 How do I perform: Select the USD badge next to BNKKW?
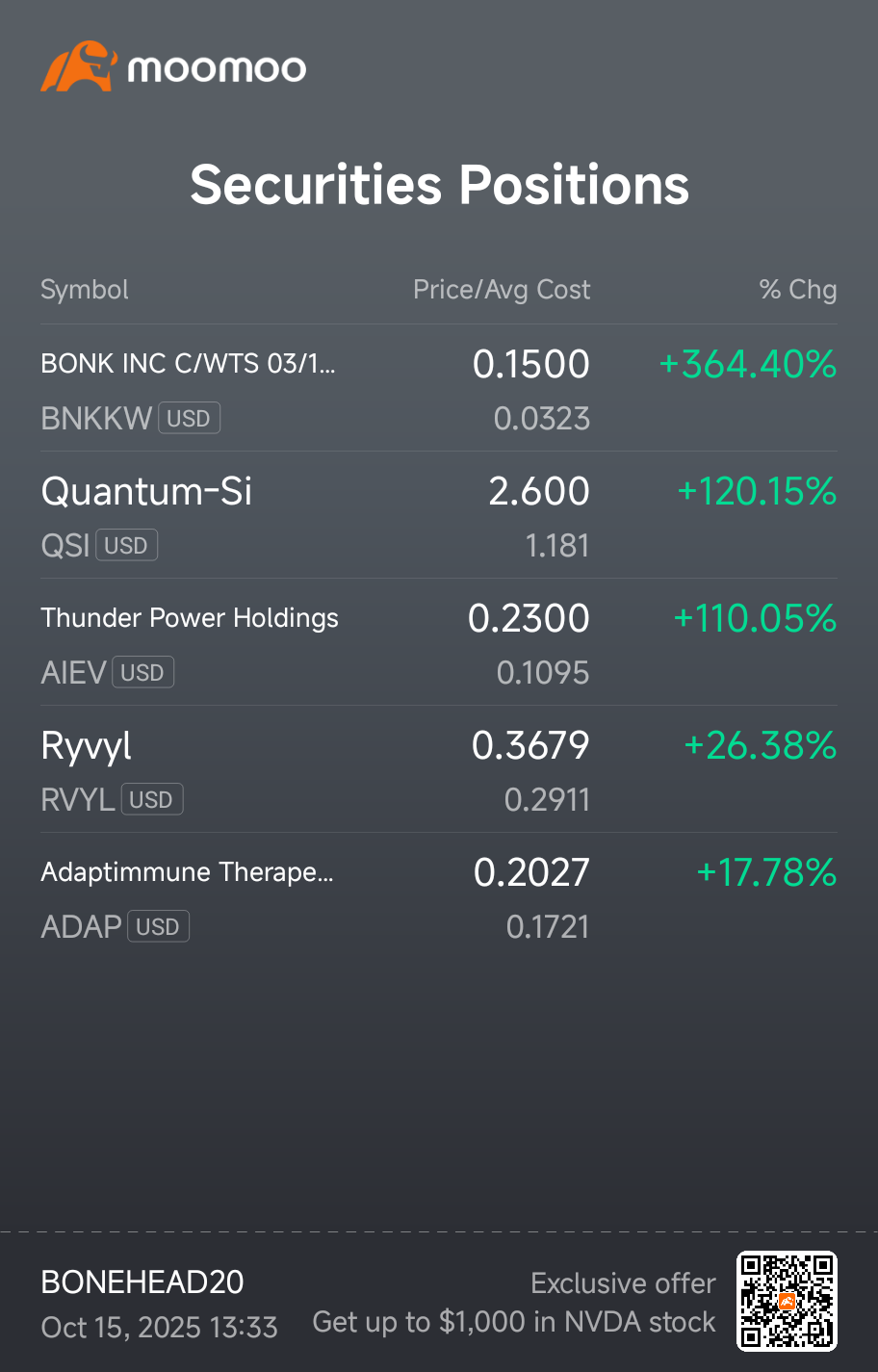click(x=189, y=418)
